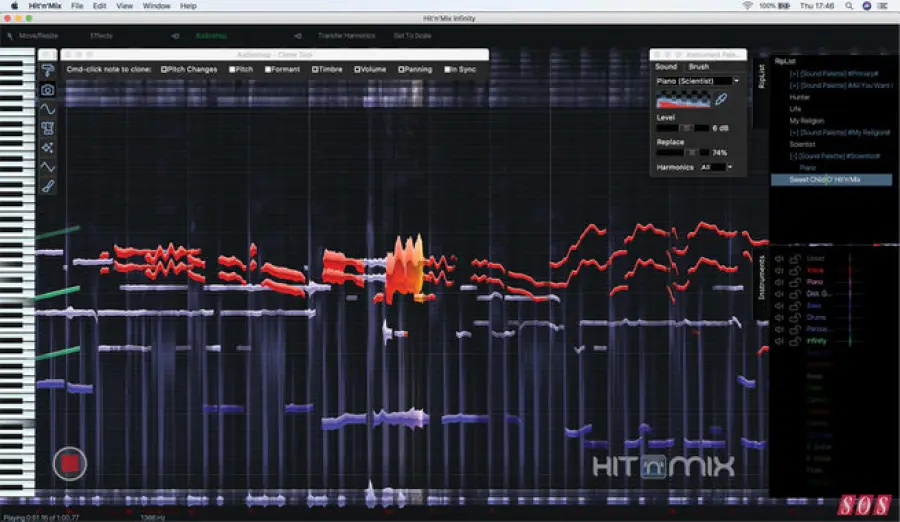Pick the brush tool at toolbar bottom

(x=48, y=186)
